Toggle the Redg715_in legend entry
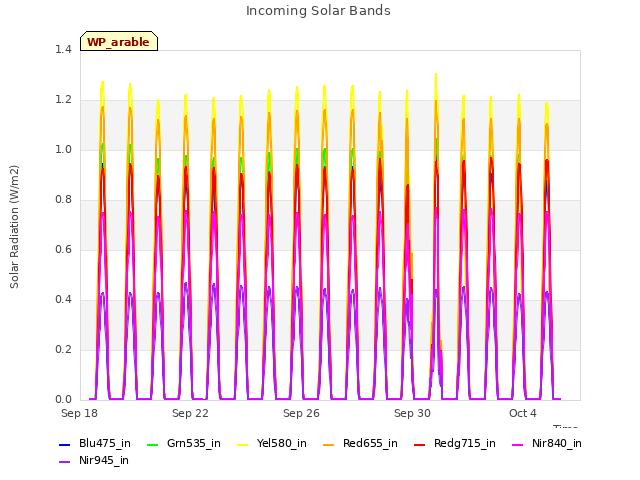 coord(454,444)
